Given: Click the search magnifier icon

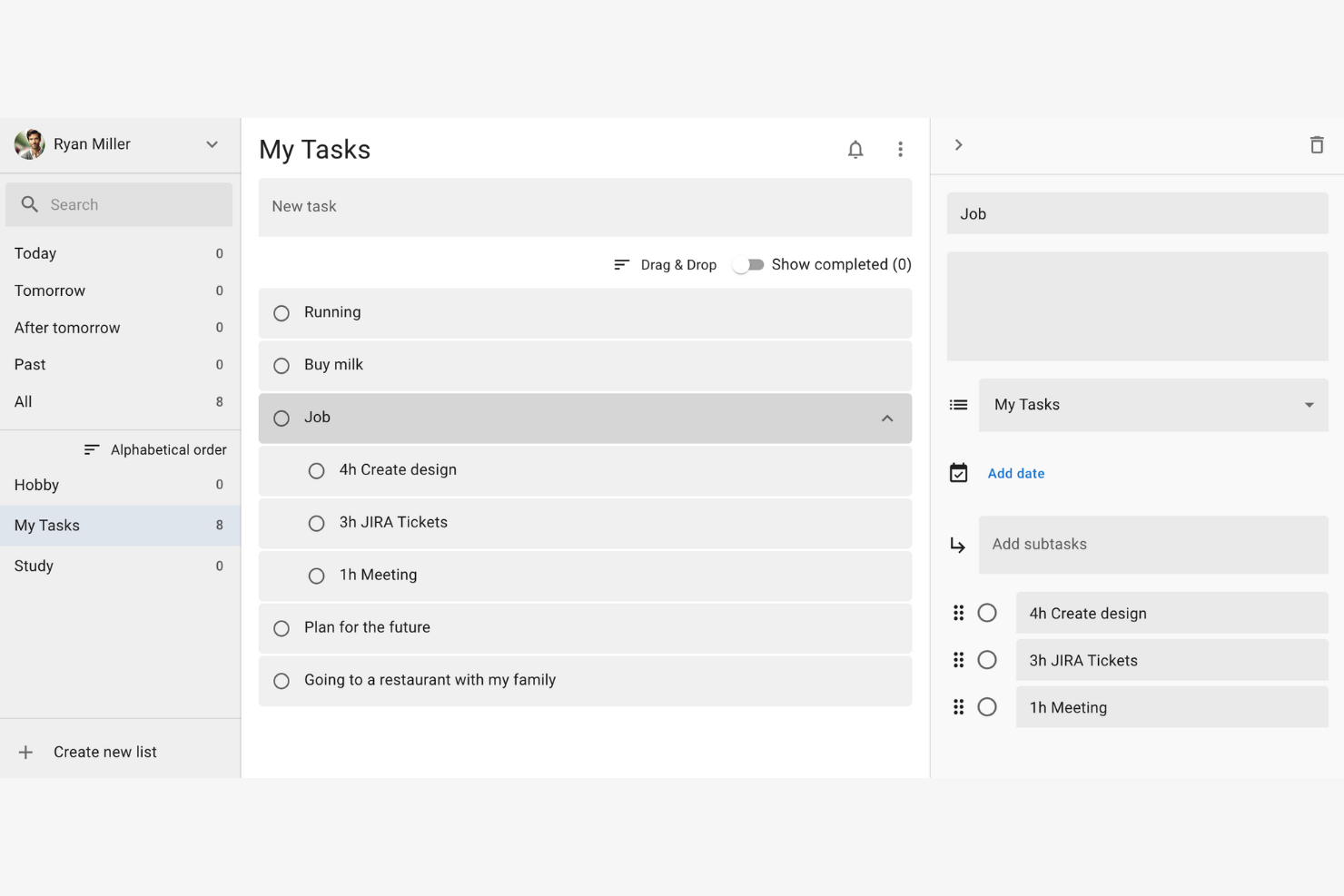Looking at the screenshot, I should (x=30, y=204).
